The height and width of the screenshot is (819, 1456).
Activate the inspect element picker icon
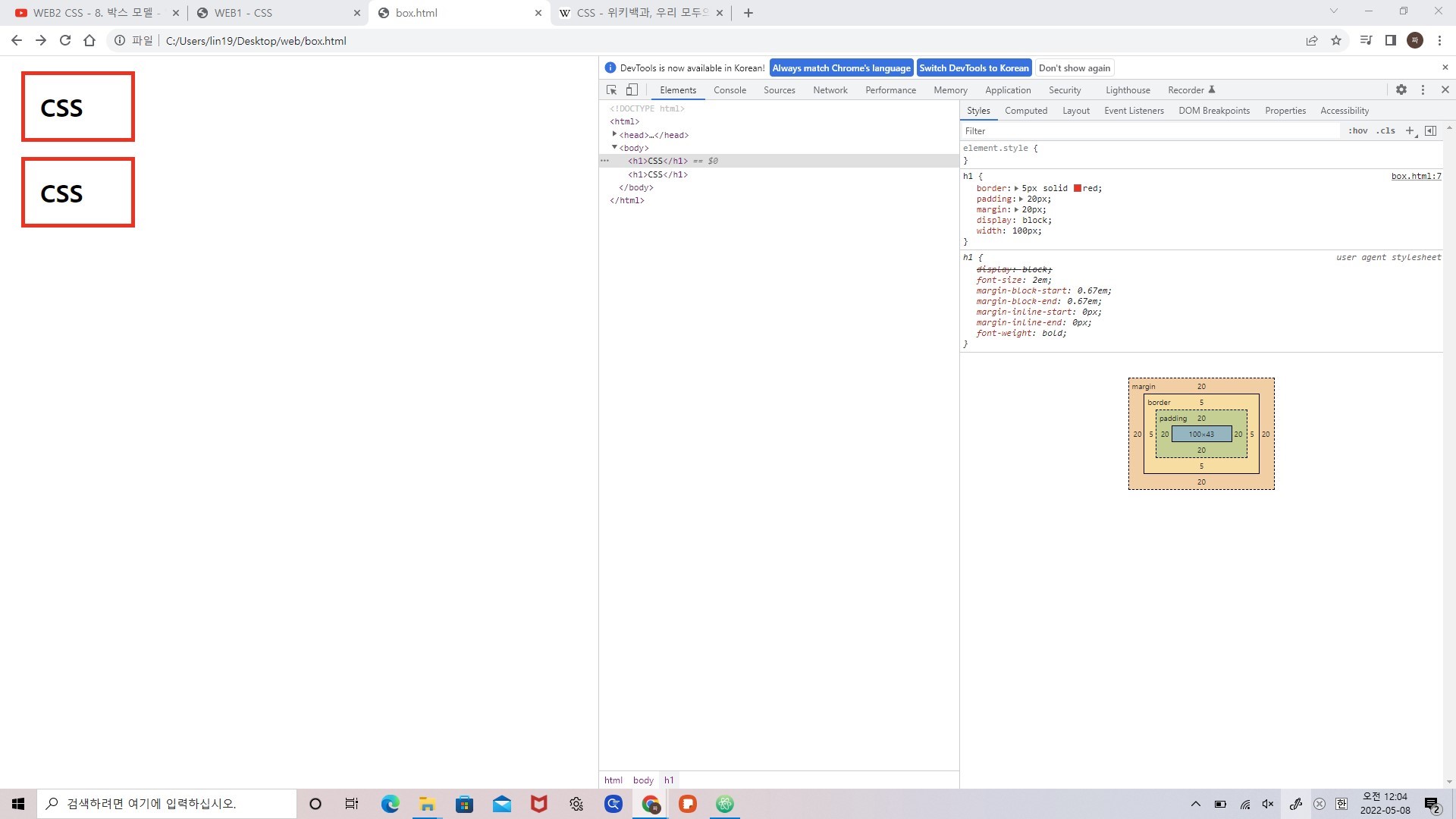tap(612, 89)
